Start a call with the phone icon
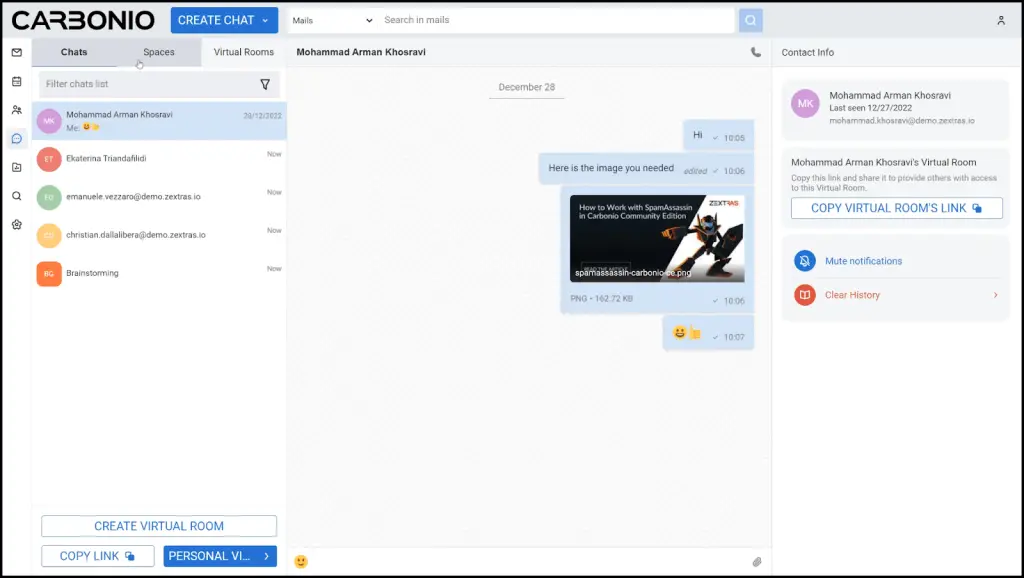 [x=756, y=52]
